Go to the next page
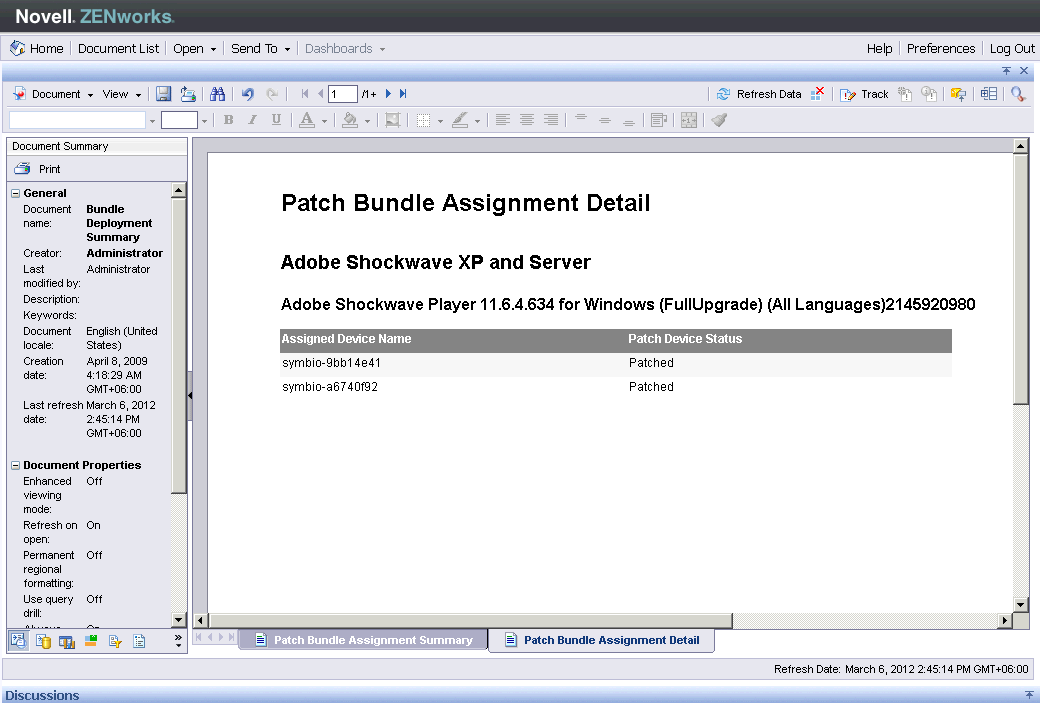This screenshot has width=1040, height=703. (389, 94)
